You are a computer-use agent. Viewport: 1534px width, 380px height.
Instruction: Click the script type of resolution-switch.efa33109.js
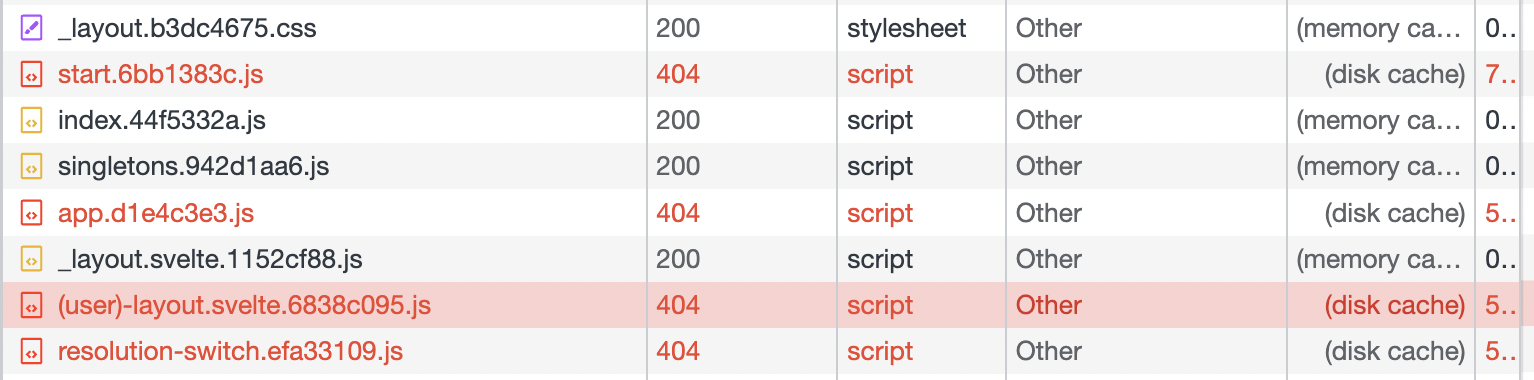tap(880, 352)
